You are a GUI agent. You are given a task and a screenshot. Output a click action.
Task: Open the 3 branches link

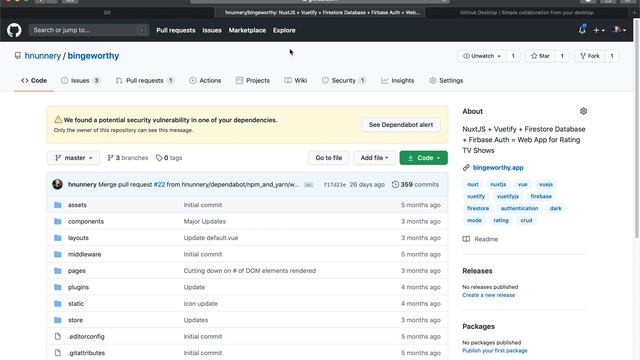128,158
